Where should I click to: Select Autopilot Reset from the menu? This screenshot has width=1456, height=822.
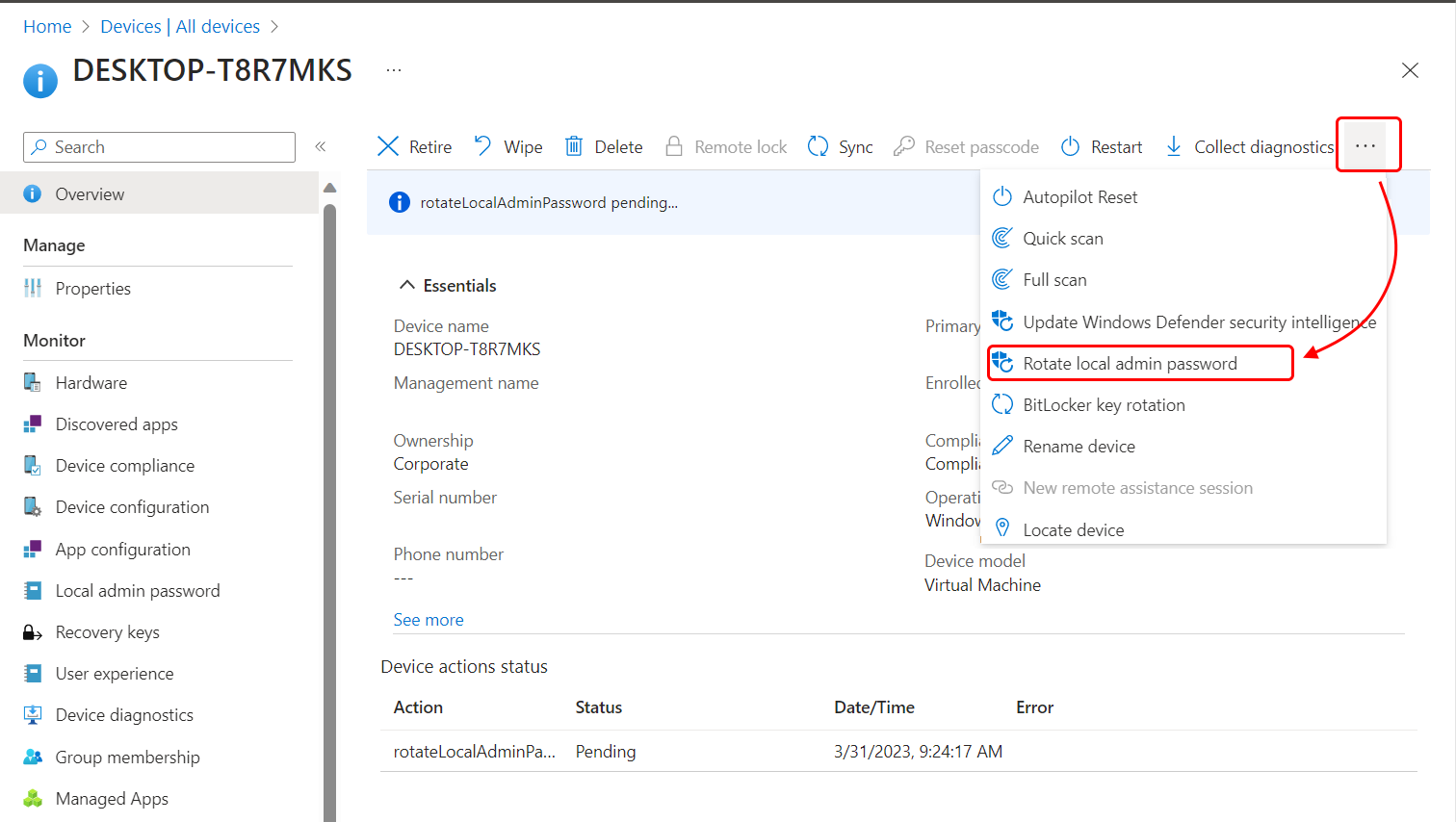[x=1183, y=196]
